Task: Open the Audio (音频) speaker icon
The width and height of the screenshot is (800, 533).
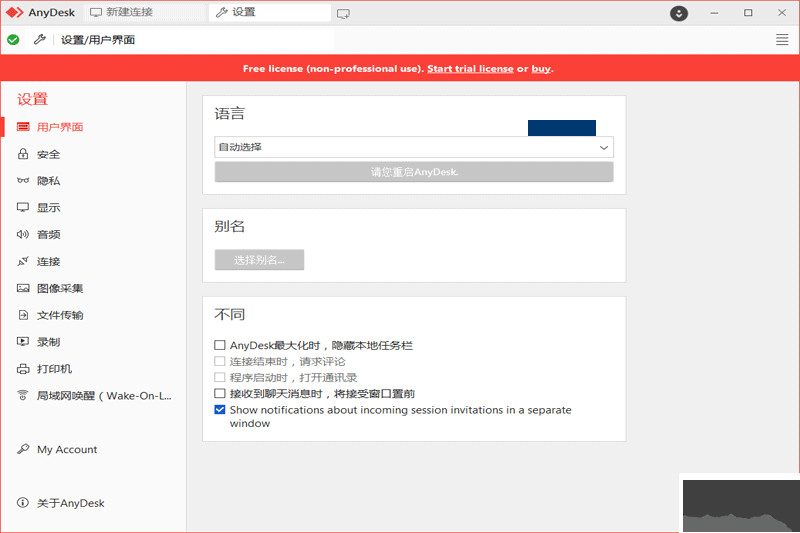Action: [x=23, y=234]
